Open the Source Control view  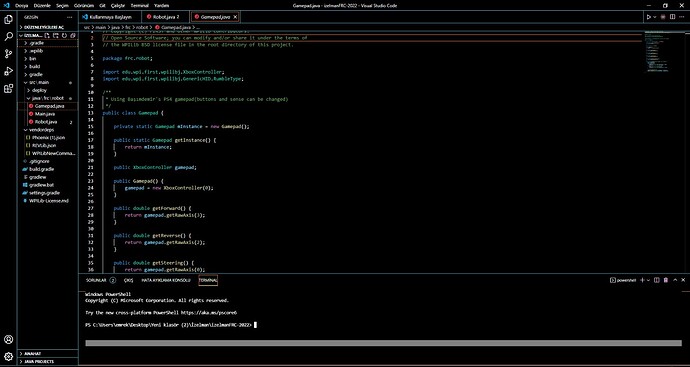tap(8, 54)
